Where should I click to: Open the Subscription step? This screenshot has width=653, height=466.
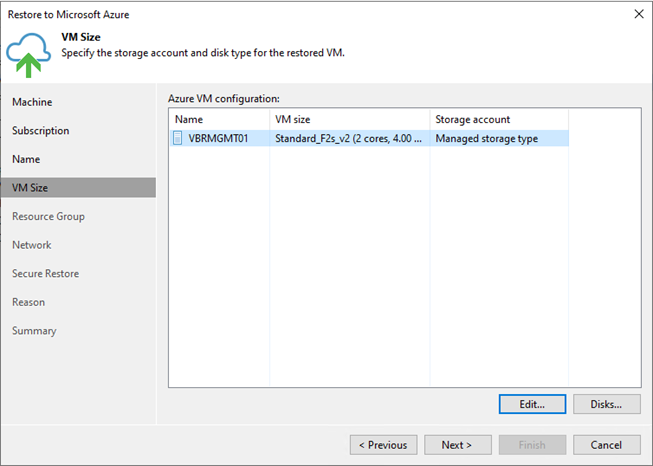[x=41, y=131]
